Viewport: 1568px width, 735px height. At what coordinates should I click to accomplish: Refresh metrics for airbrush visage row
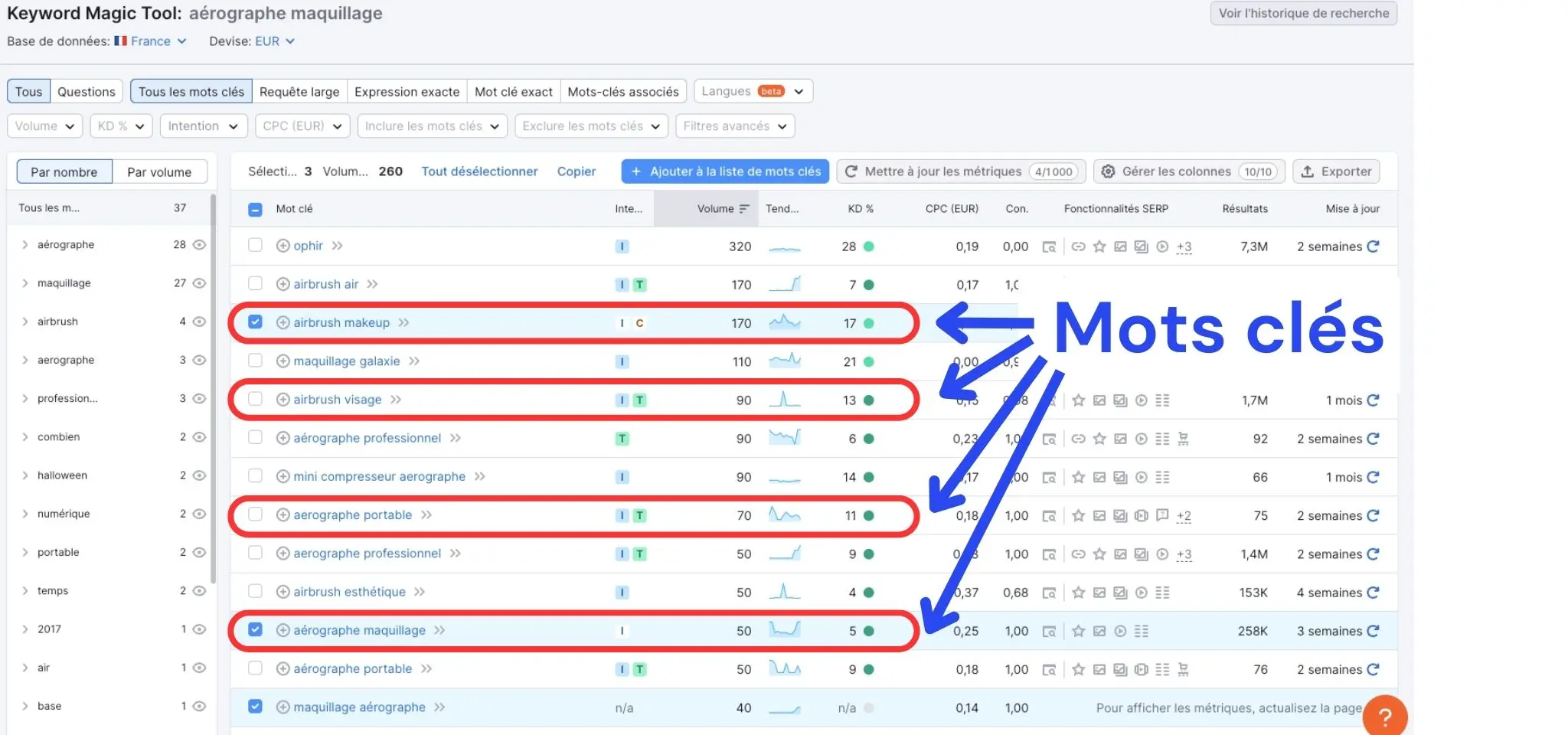tap(1373, 400)
